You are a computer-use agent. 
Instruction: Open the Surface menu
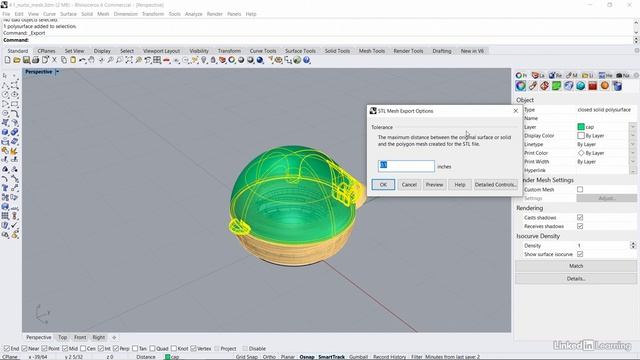(x=68, y=14)
